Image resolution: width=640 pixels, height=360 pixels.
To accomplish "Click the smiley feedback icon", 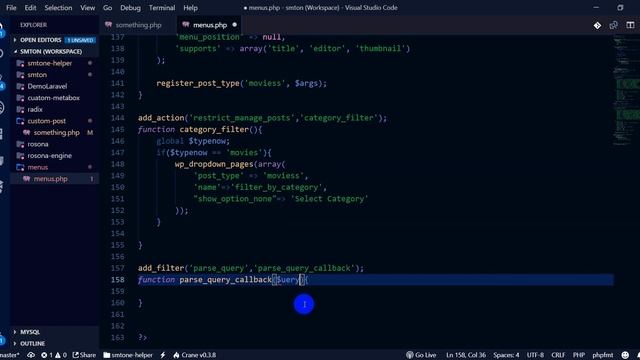I will pyautogui.click(x=625, y=355).
